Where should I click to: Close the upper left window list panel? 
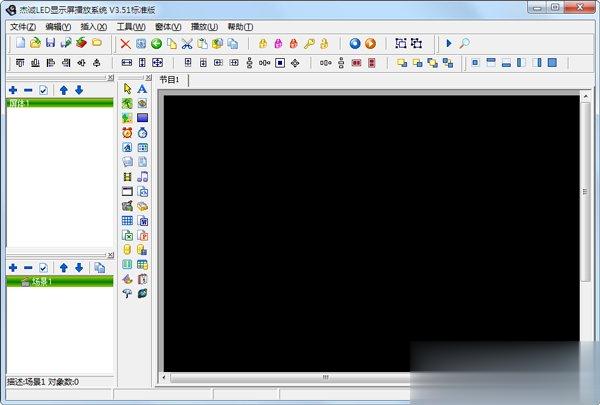(111, 78)
